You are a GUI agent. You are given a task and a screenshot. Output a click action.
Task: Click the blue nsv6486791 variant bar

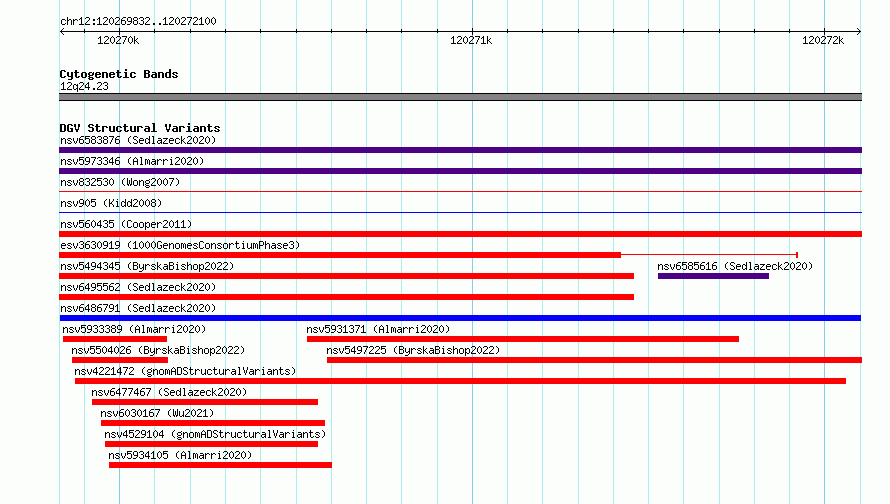tap(460, 318)
